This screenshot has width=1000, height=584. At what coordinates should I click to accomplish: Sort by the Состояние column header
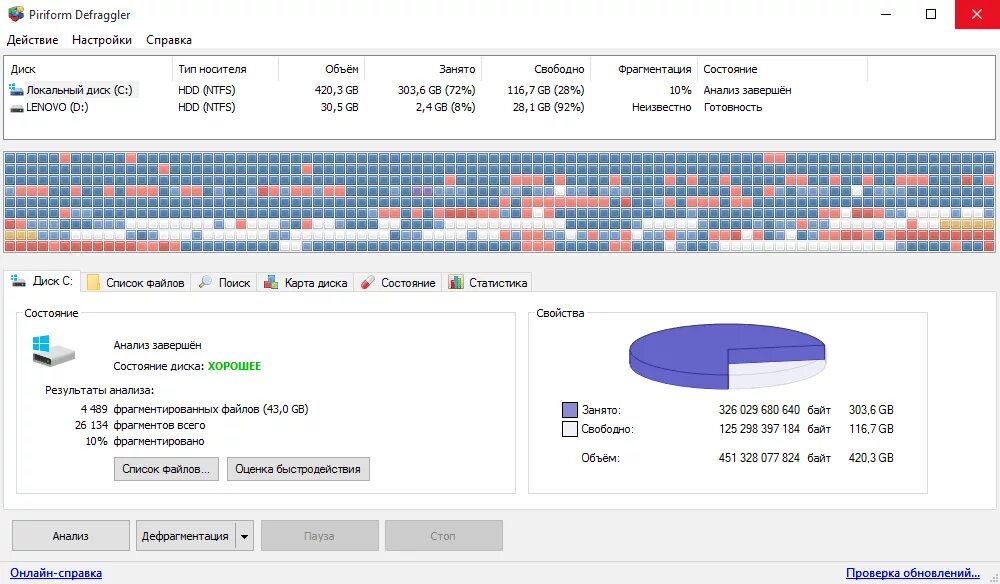(783, 69)
